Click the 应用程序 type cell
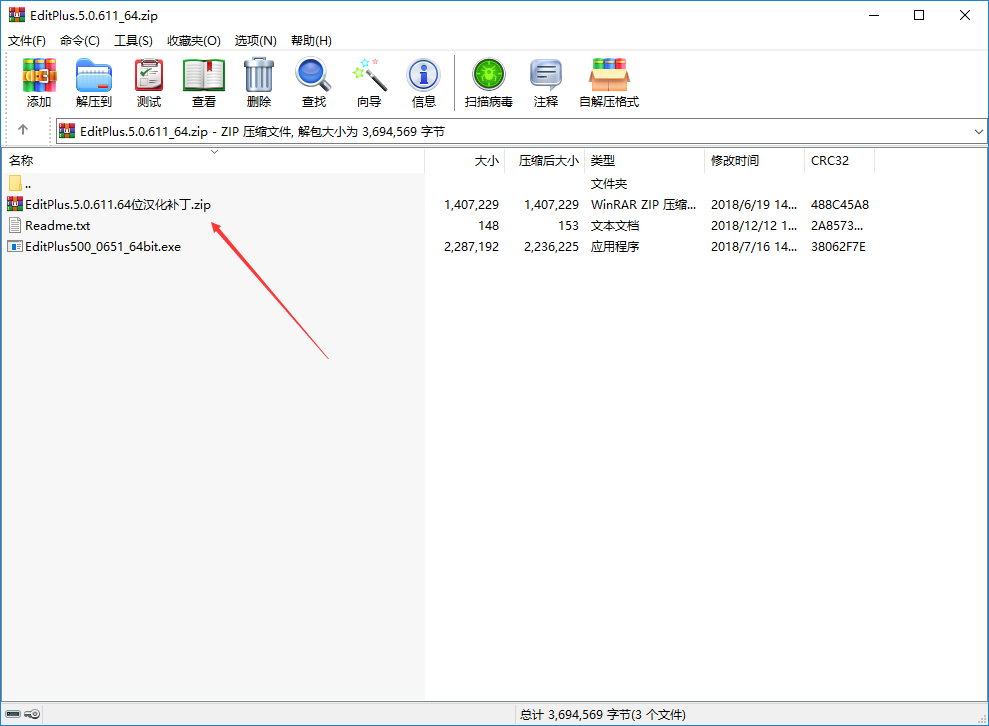 tap(615, 247)
